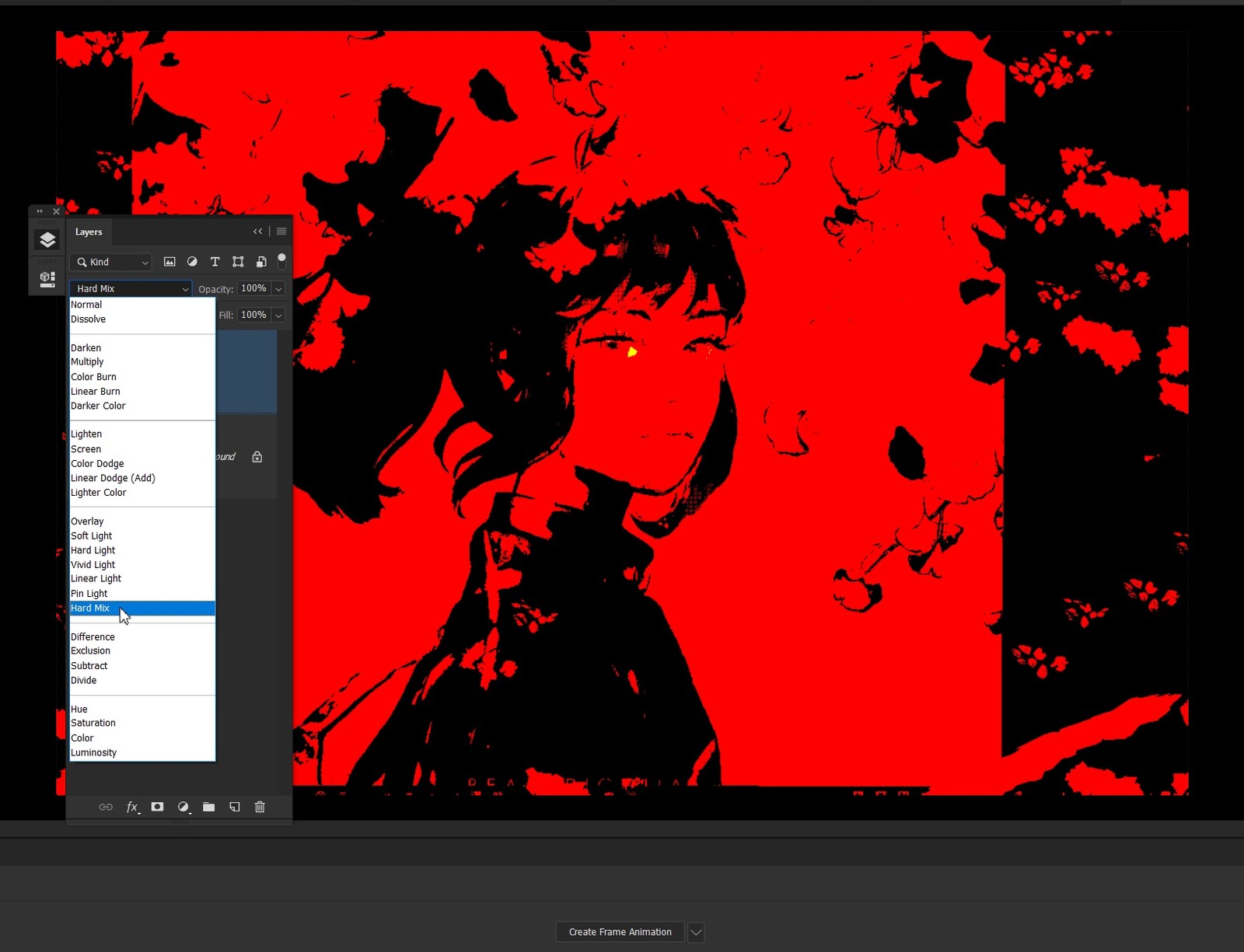This screenshot has height=952, width=1244.
Task: Filter for adjustment layers icon
Action: point(192,262)
